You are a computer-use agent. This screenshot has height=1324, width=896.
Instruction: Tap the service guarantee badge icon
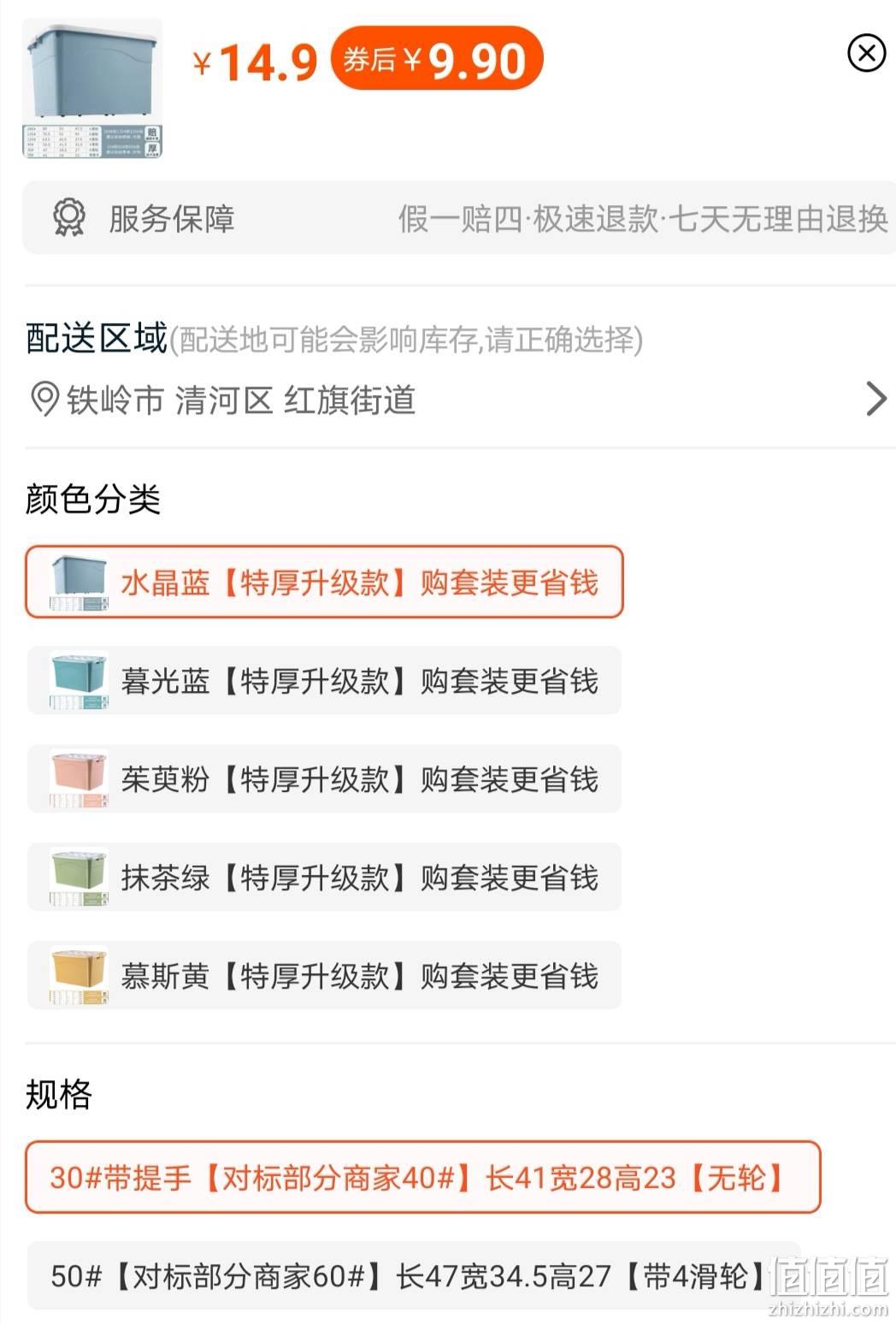(68, 218)
